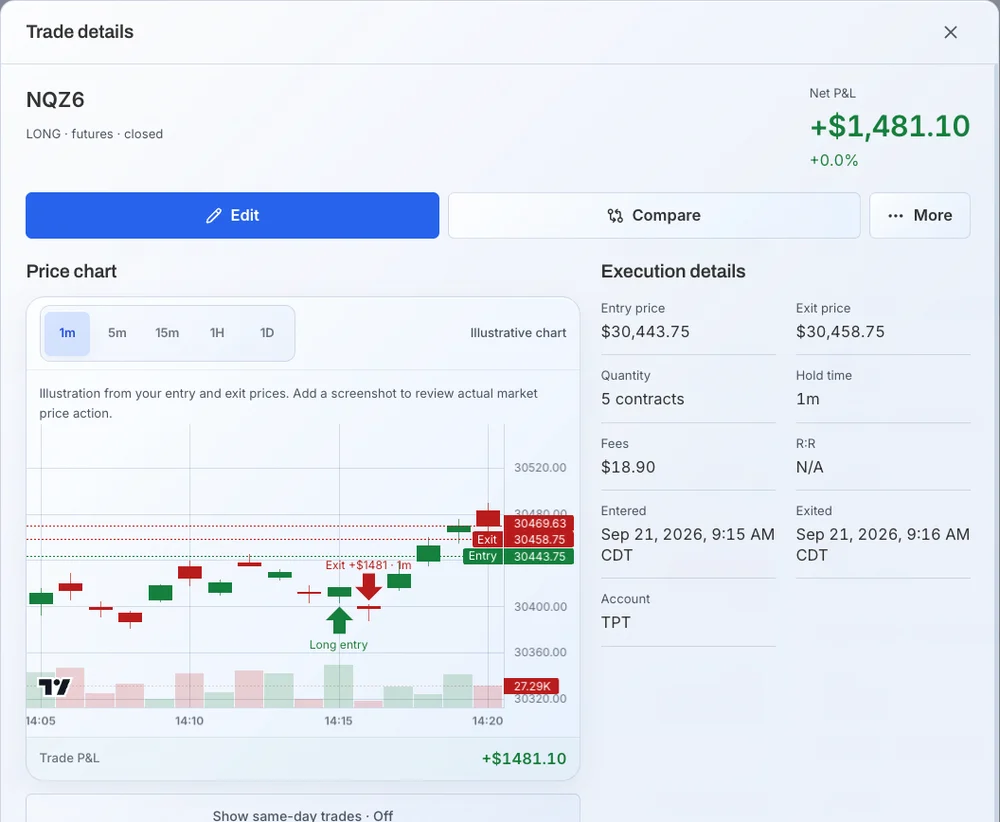Image resolution: width=1000 pixels, height=822 pixels.
Task: Open the Compare trades button
Action: [654, 216]
